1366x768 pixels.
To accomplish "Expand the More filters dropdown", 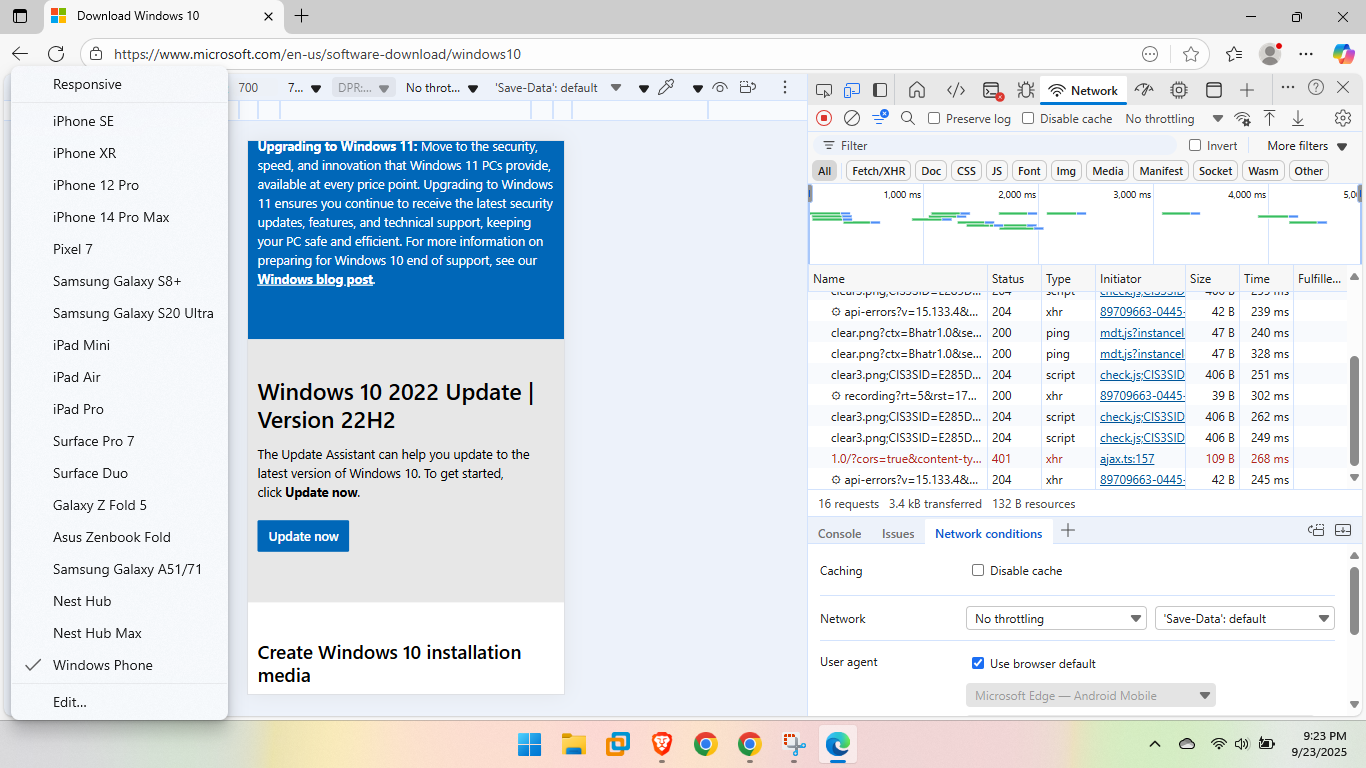I will point(1307,146).
